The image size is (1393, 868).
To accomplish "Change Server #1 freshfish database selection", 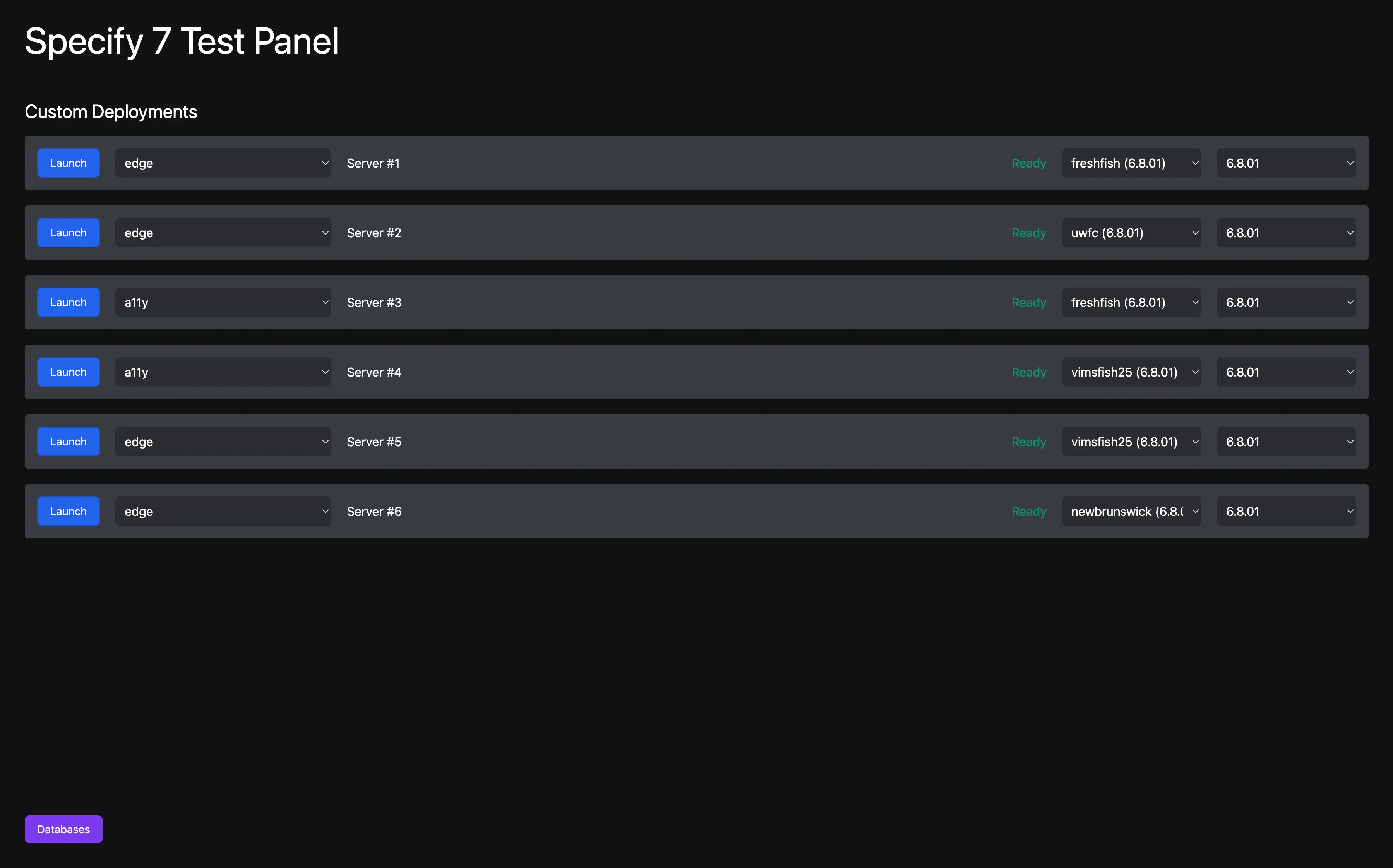I will pos(1131,163).
